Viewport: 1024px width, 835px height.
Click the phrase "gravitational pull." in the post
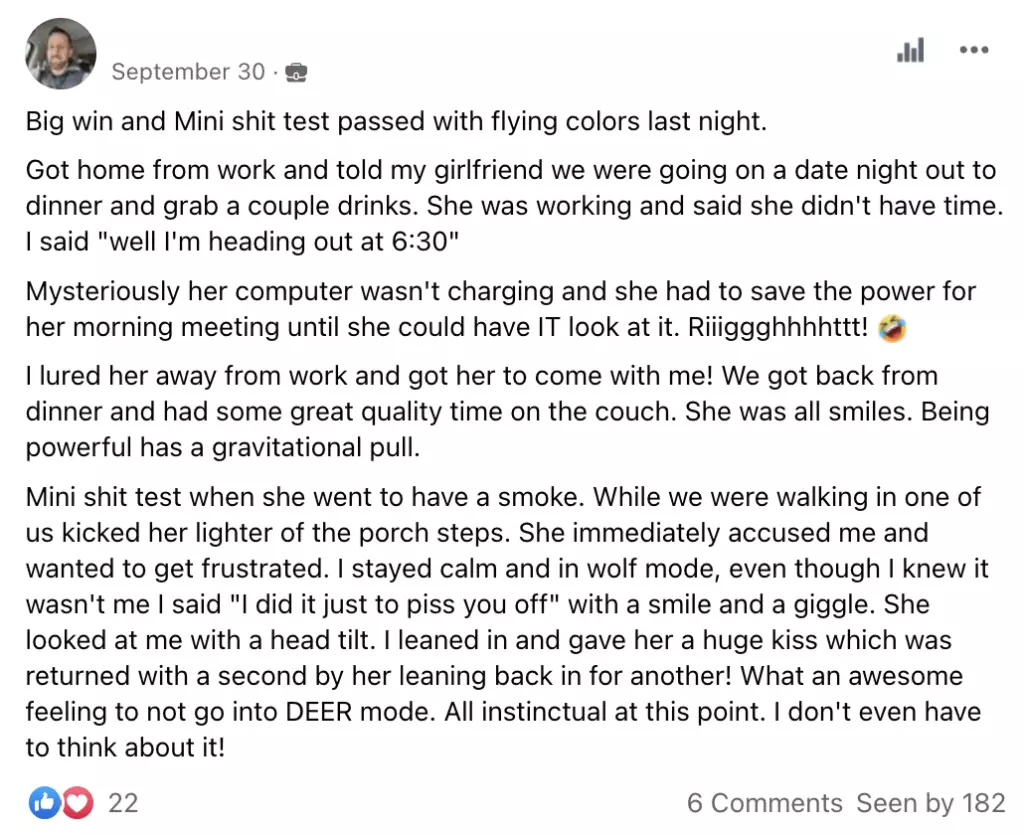(315, 448)
